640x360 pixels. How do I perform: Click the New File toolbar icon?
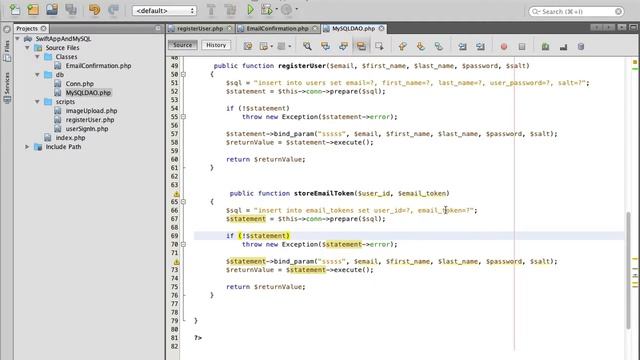tap(15, 9)
